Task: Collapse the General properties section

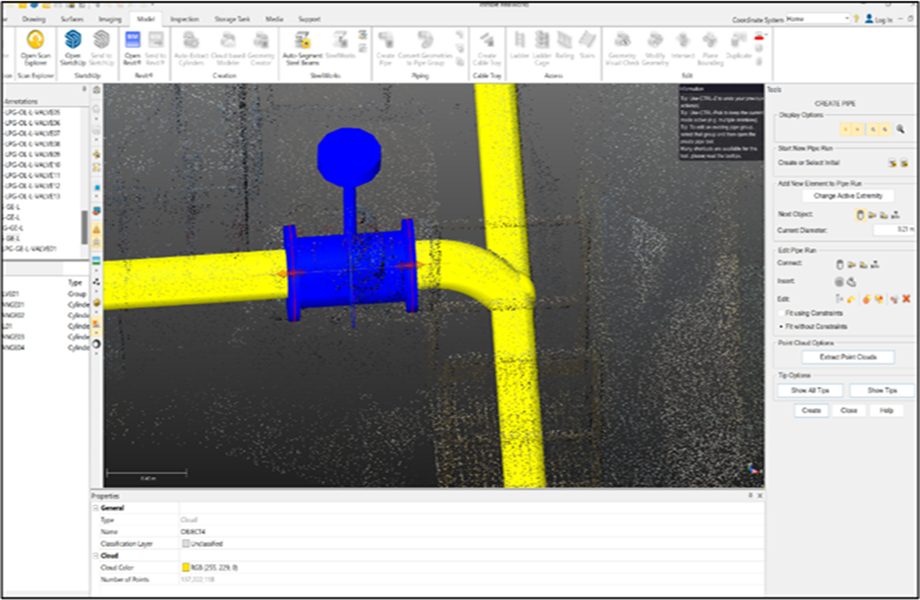Action: (x=96, y=508)
